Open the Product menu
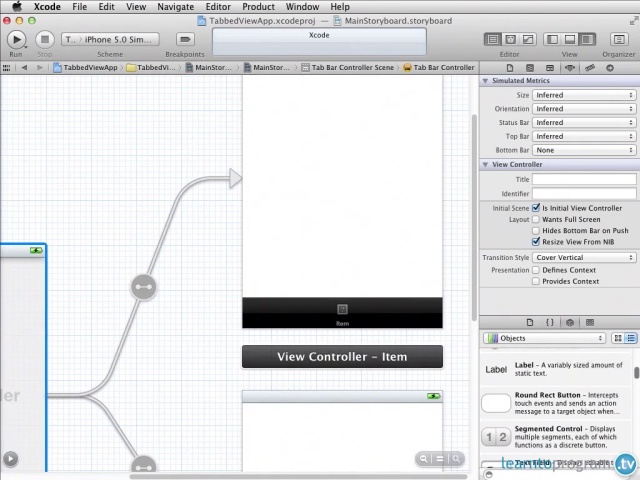Screen dimensions: 640x480 click(258, 7)
